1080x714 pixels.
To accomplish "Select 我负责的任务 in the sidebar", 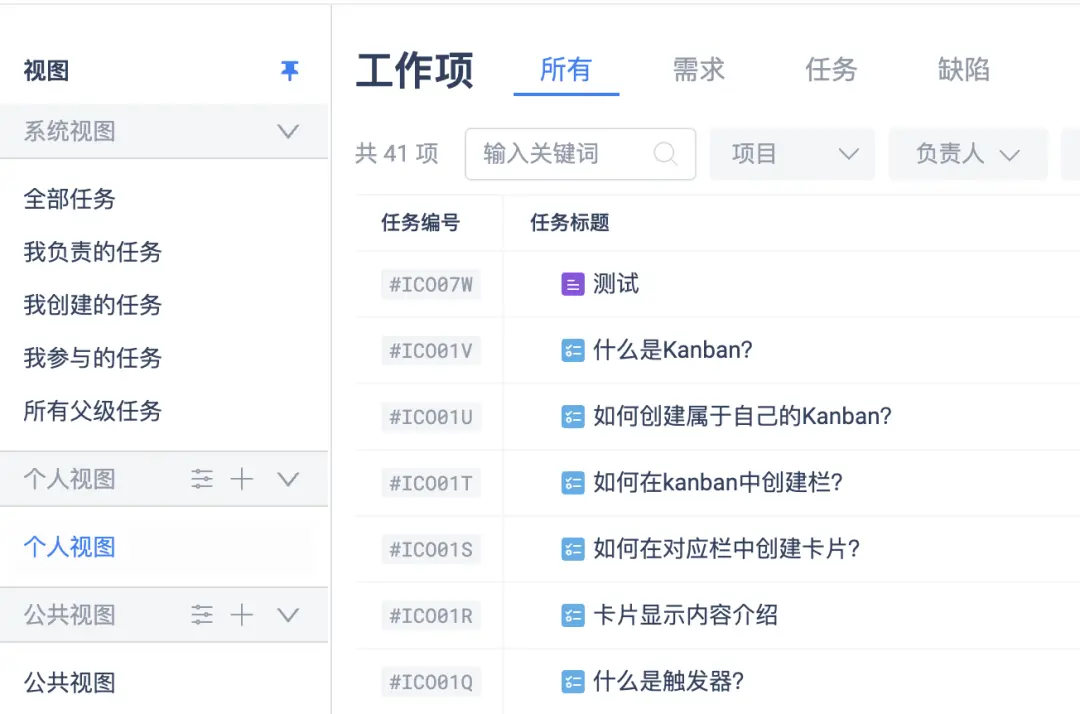I will tap(93, 252).
